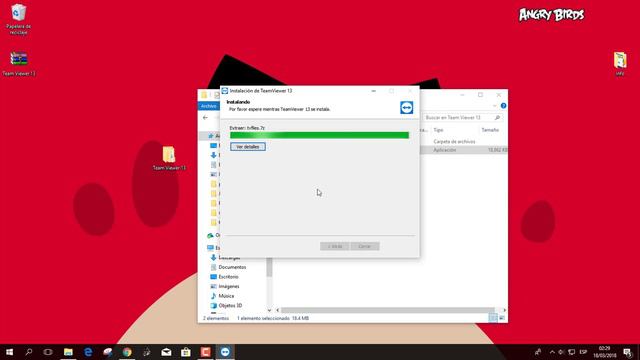Expand the File Explorer ribbon chevron

click(x=495, y=106)
